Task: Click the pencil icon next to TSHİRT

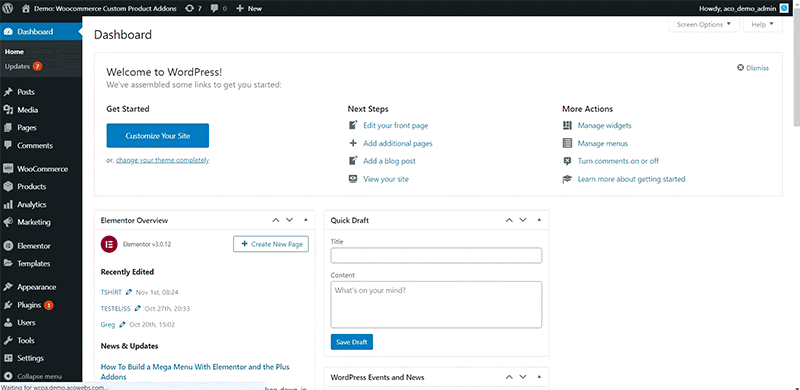Action: pyautogui.click(x=129, y=292)
